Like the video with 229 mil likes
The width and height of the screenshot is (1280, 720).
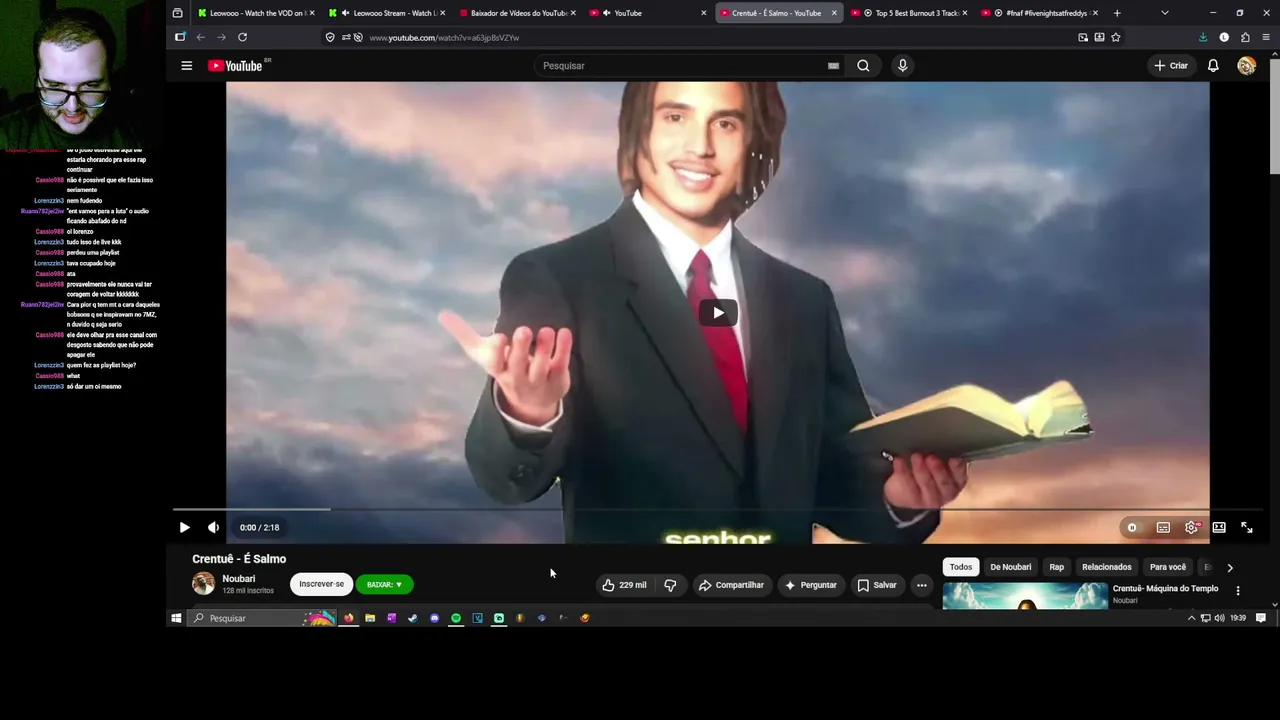click(x=624, y=585)
